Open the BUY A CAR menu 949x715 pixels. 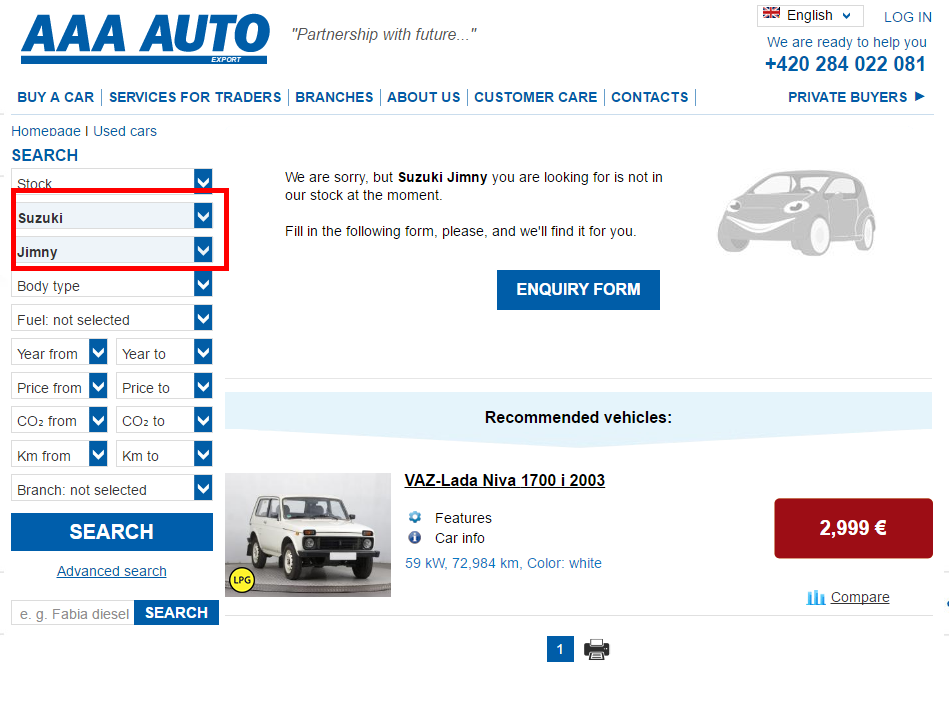56,97
